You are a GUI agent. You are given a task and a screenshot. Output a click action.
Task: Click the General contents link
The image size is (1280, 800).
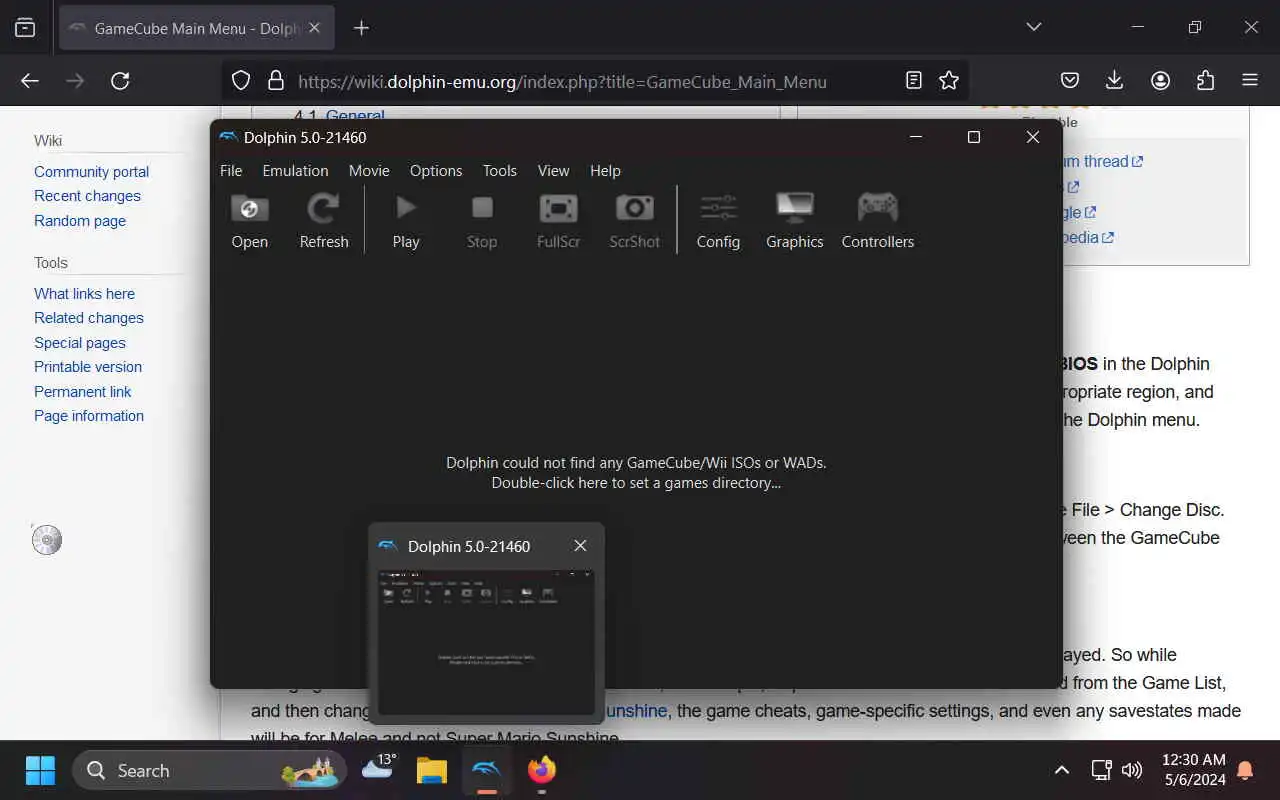(x=355, y=114)
